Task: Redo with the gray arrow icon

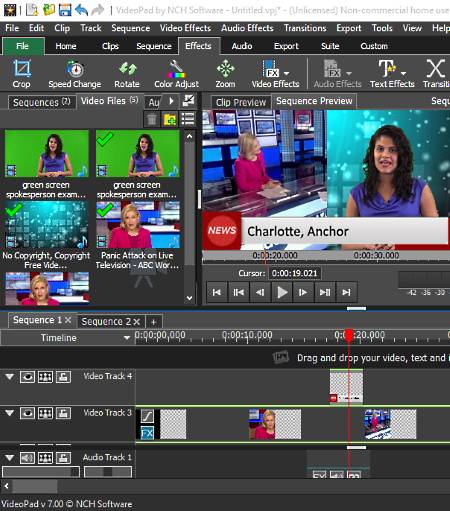Action: tap(97, 10)
